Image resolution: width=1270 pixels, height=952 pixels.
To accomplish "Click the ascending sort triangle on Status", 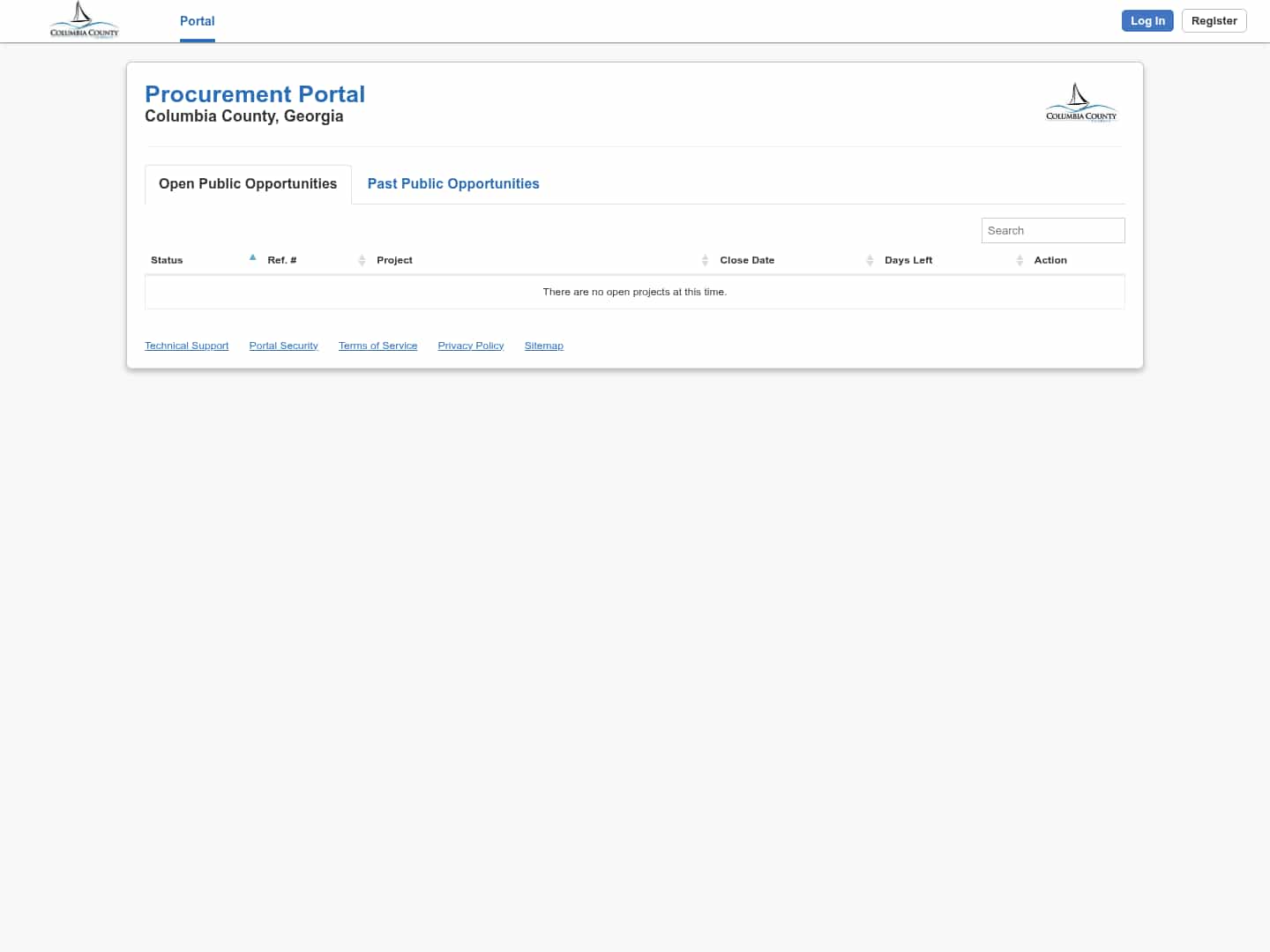I will [x=253, y=257].
